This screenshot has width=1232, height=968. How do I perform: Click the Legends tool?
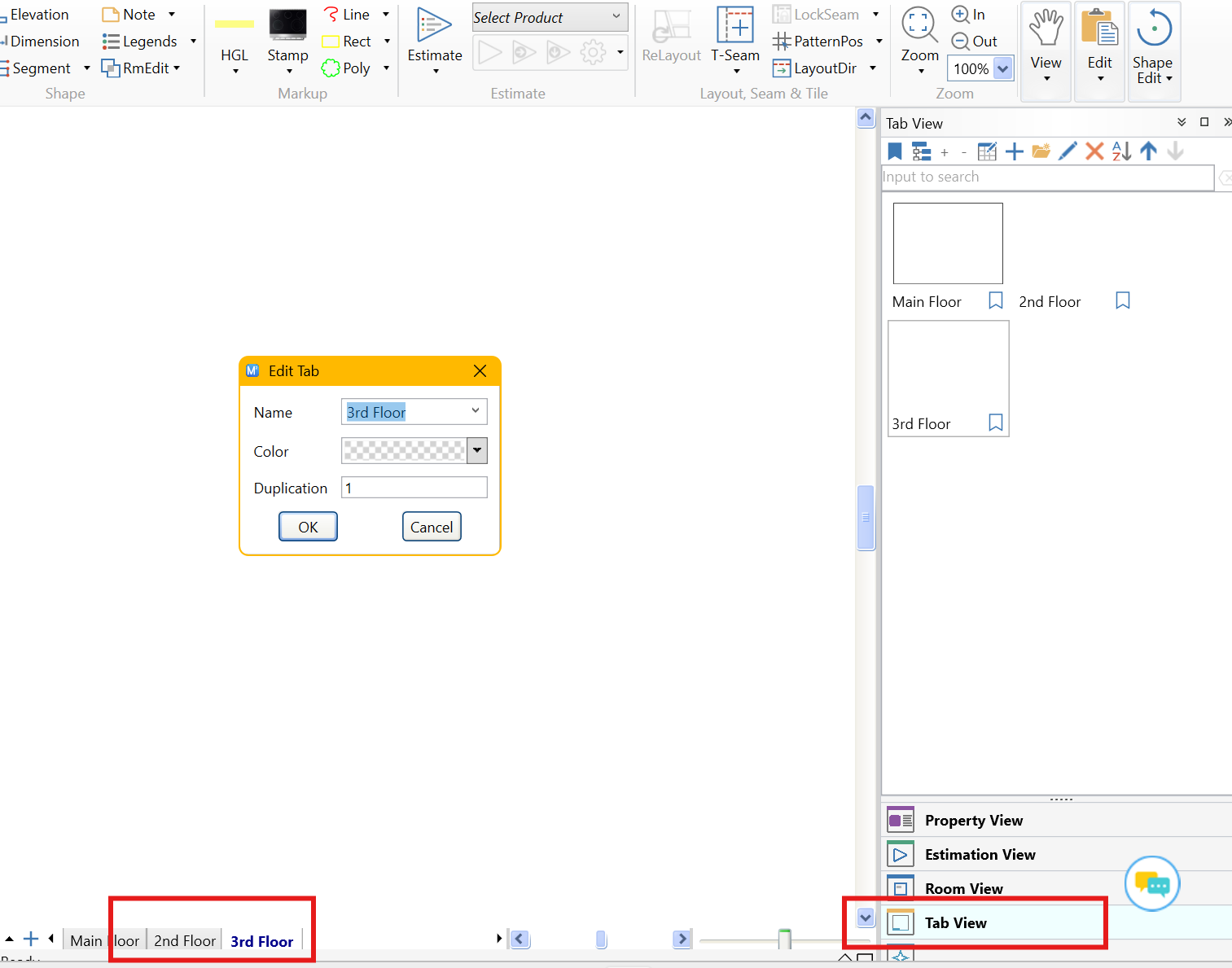tap(140, 42)
